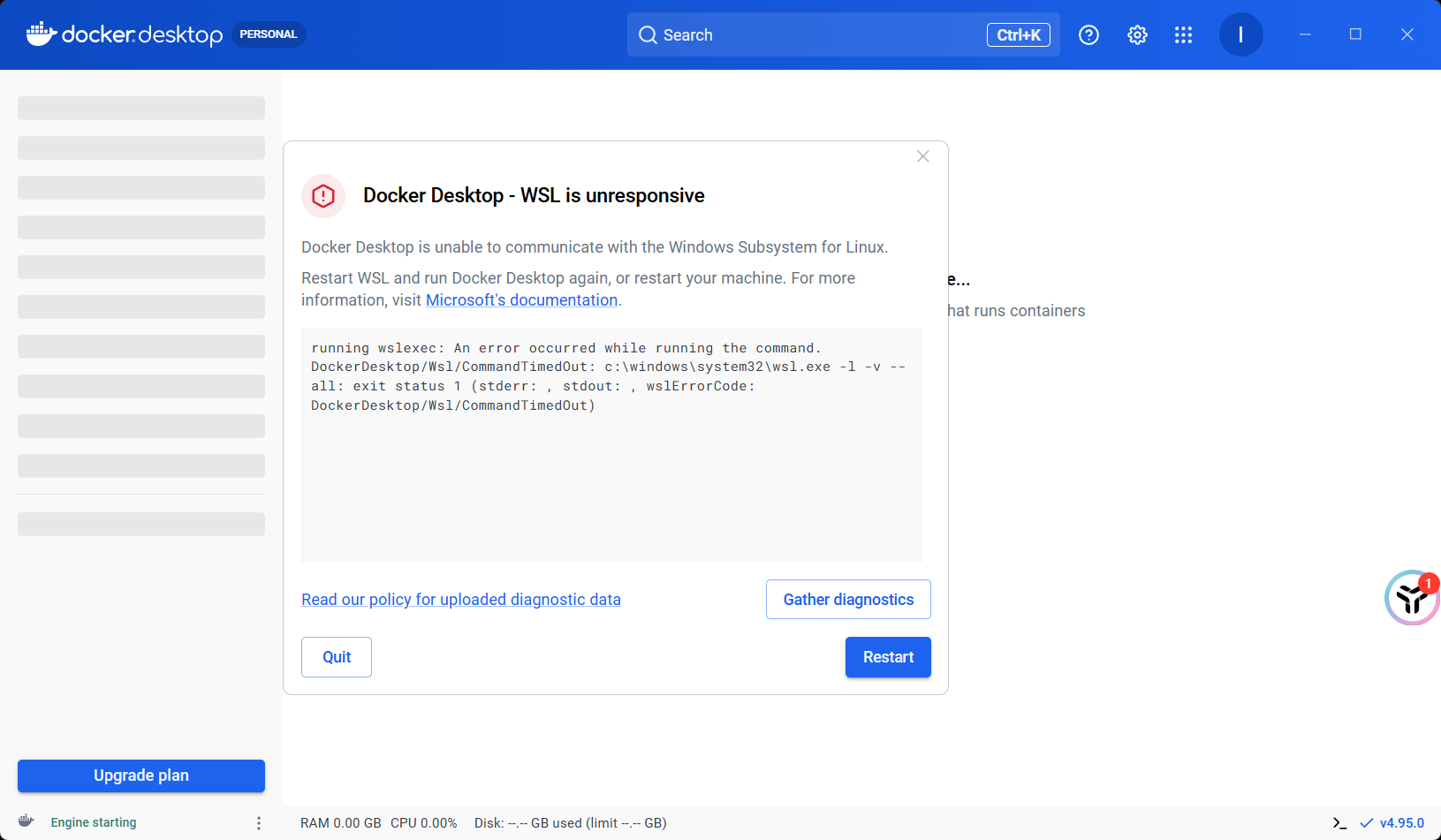Click the RAM 0.00 GB status entry
The image size is (1441, 840).
pos(341,823)
